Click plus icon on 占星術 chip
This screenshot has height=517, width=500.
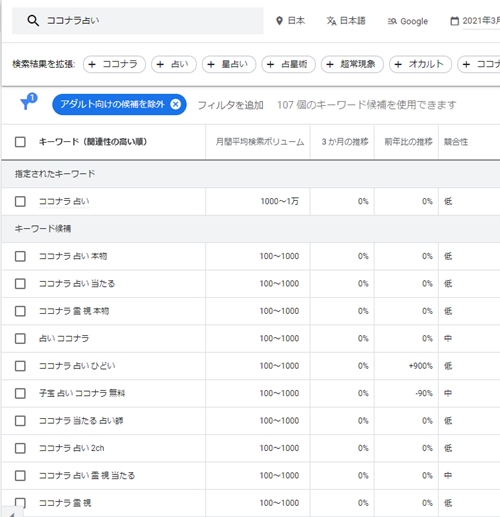pyautogui.click(x=270, y=64)
